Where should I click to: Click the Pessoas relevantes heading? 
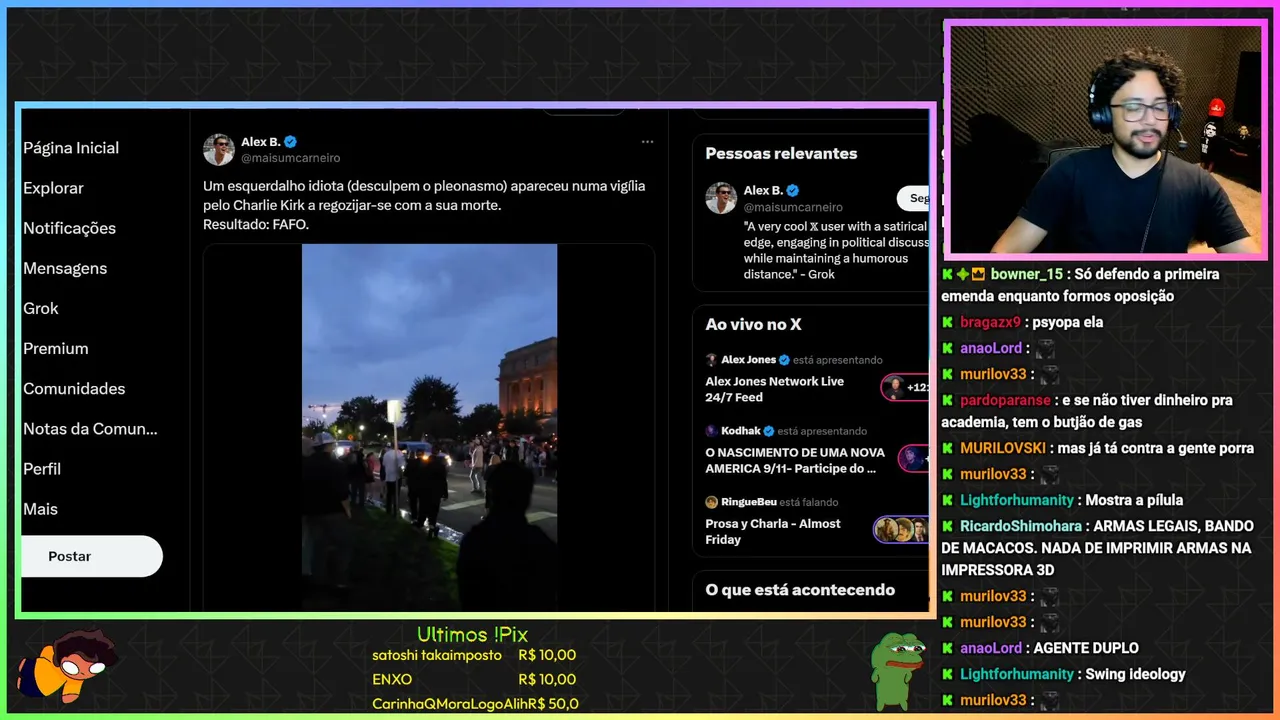(781, 153)
